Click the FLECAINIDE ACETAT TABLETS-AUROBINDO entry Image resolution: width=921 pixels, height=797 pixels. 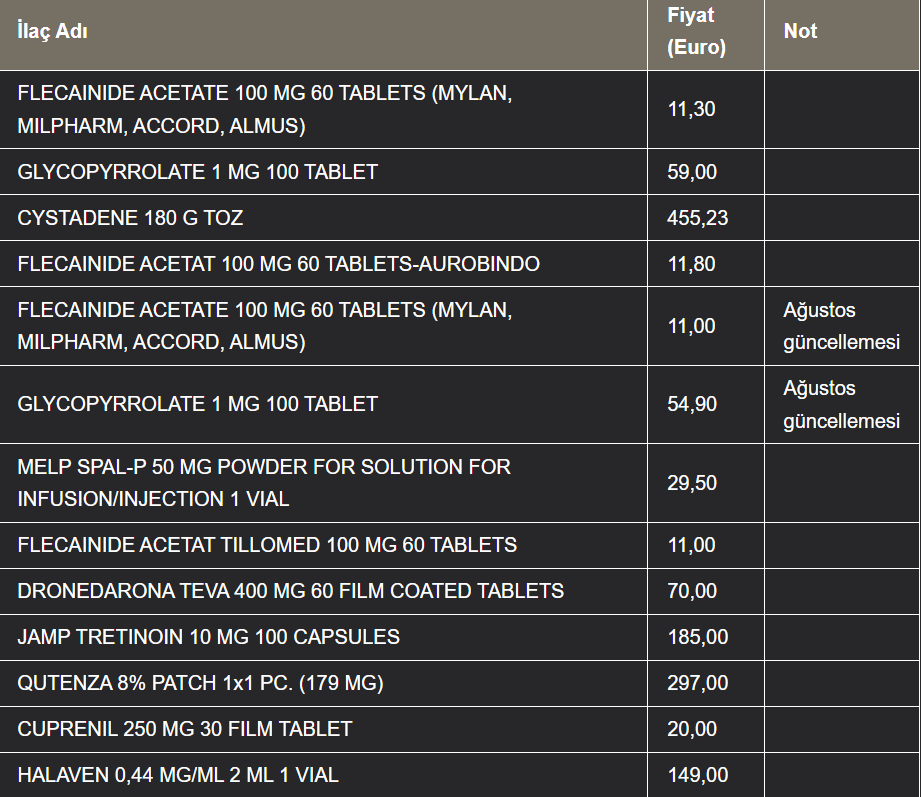click(x=278, y=264)
